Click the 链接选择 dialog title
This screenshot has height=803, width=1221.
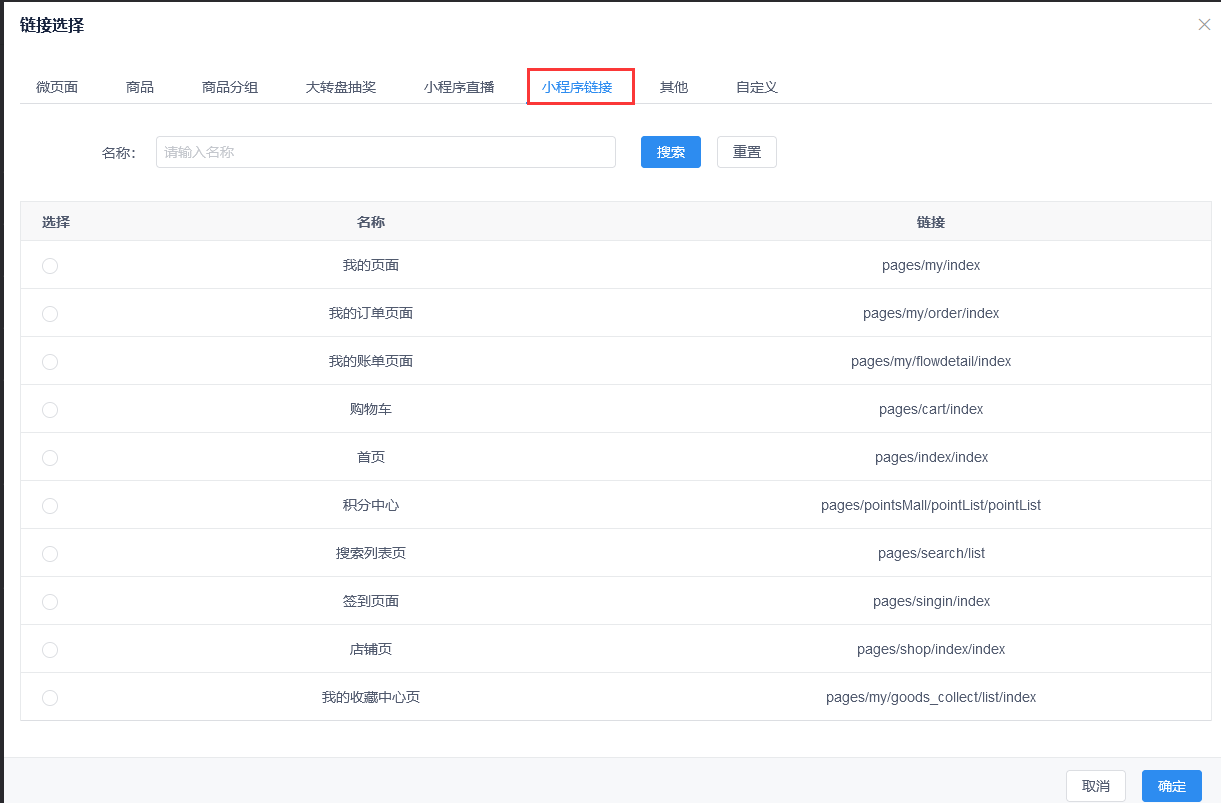point(52,25)
